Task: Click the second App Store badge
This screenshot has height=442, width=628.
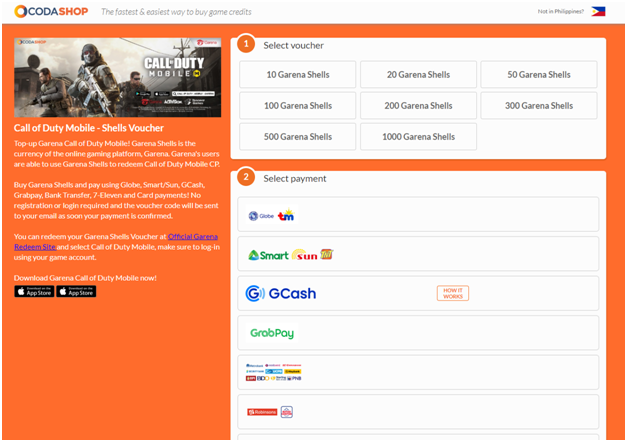Action: [x=76, y=291]
